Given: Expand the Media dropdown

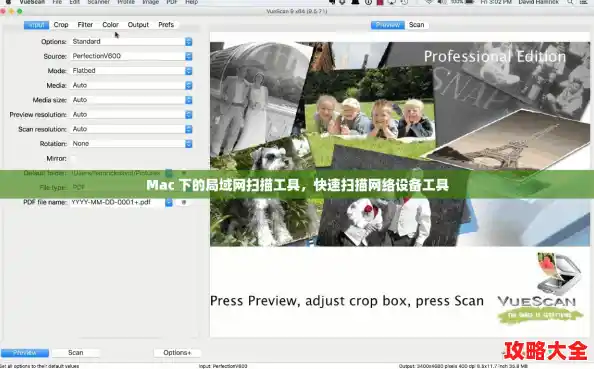Looking at the screenshot, I should 131,86.
